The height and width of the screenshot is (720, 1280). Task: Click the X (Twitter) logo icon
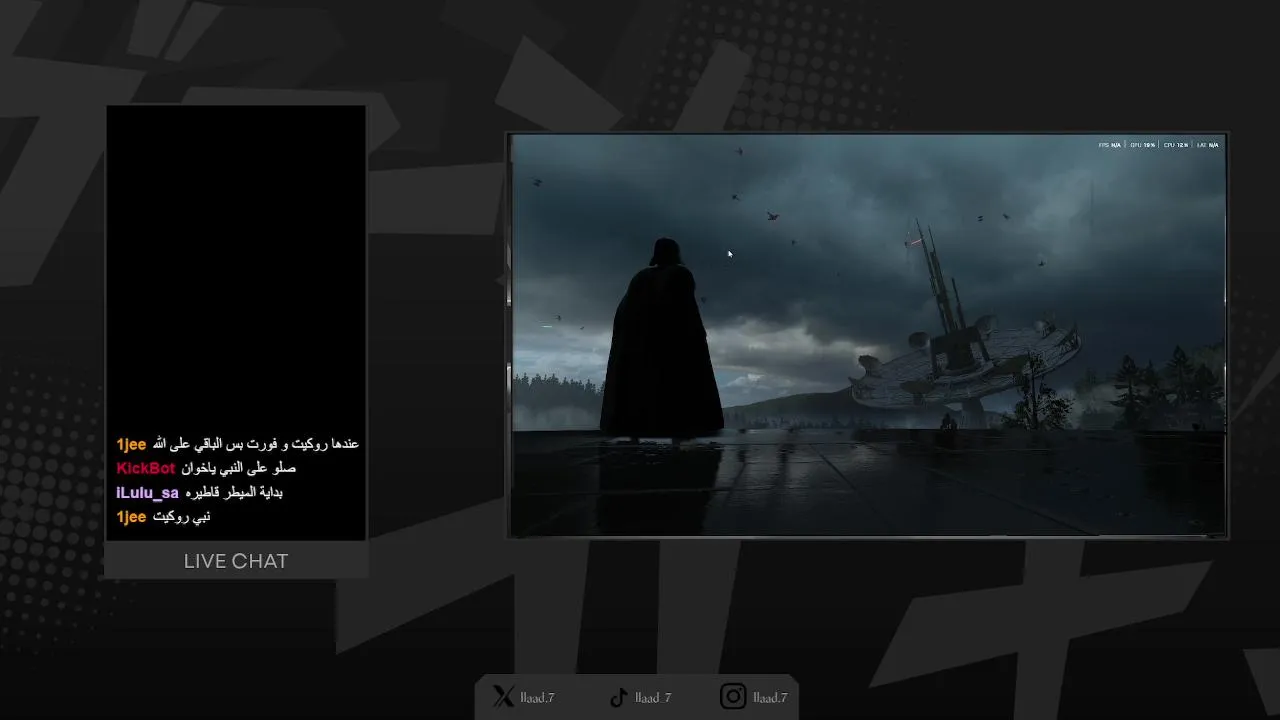[x=504, y=697]
